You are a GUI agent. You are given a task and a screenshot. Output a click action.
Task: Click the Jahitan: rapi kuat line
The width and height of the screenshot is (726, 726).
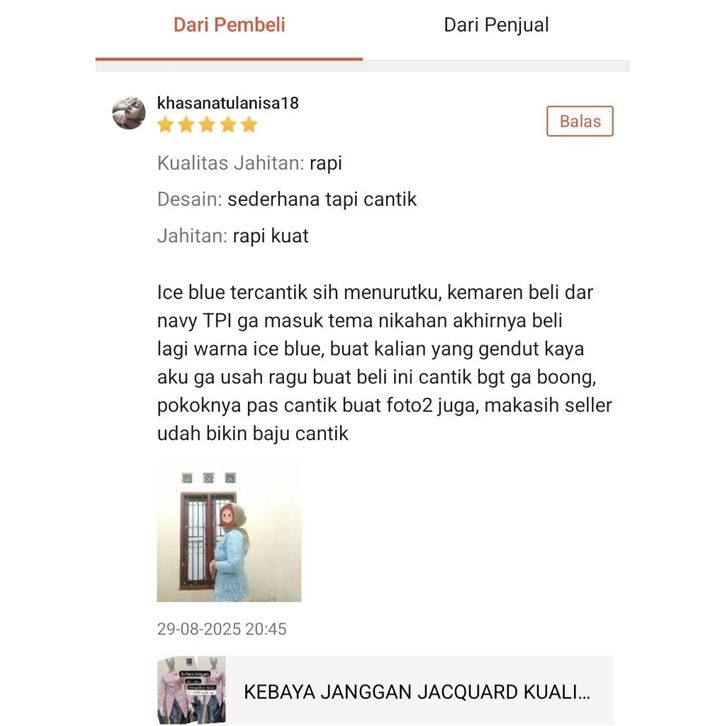point(233,236)
